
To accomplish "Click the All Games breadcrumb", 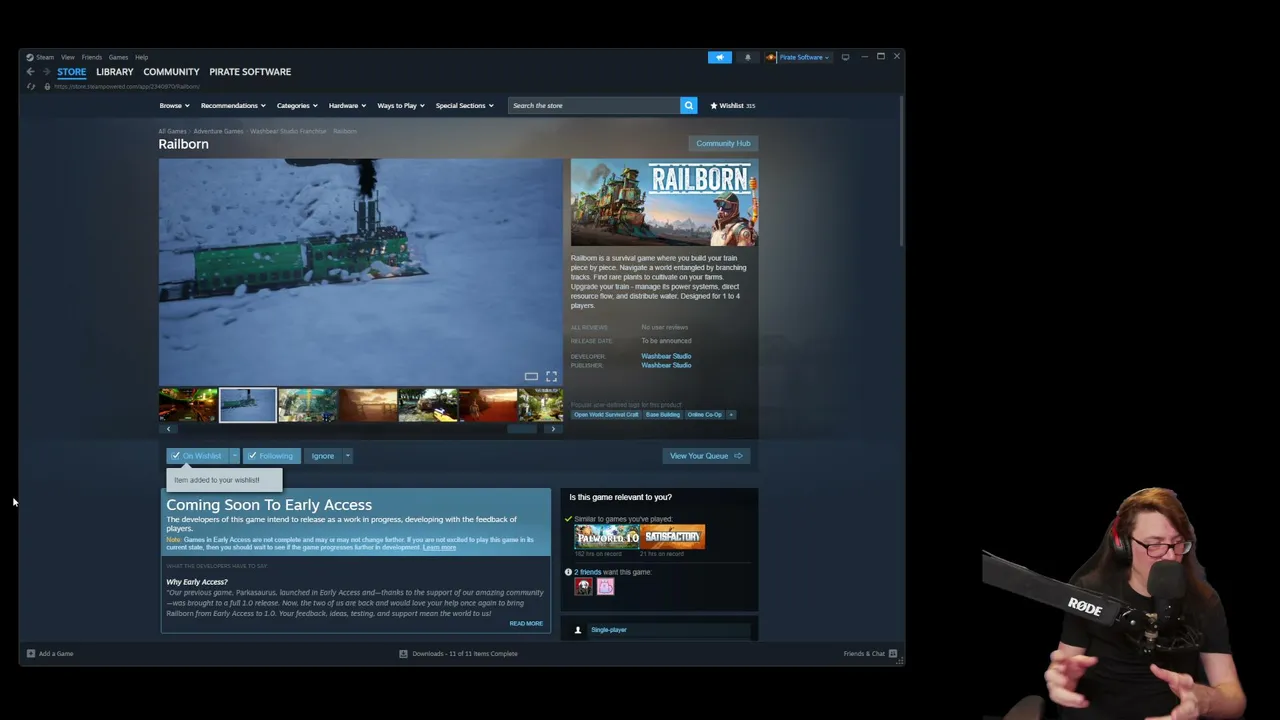I will click(172, 131).
